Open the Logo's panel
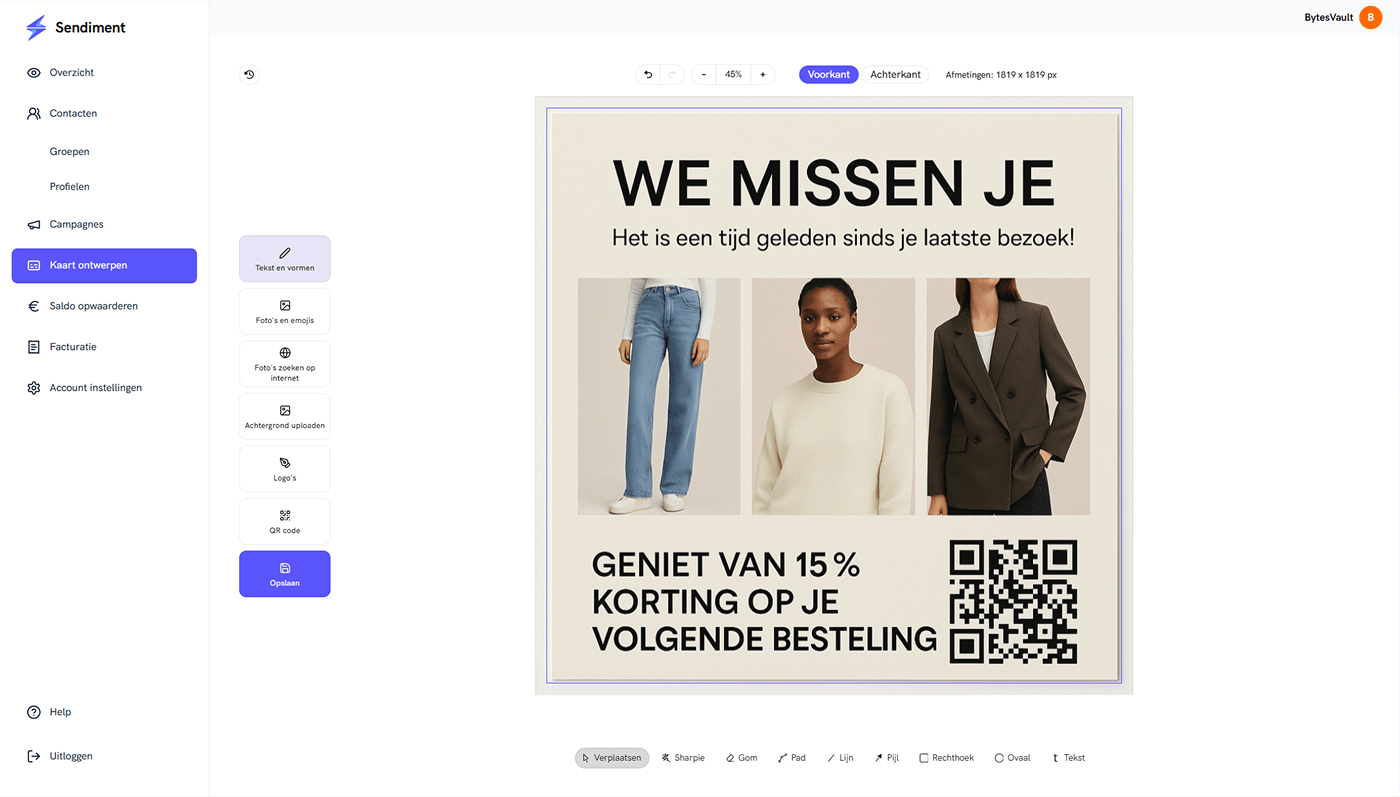 coord(285,469)
